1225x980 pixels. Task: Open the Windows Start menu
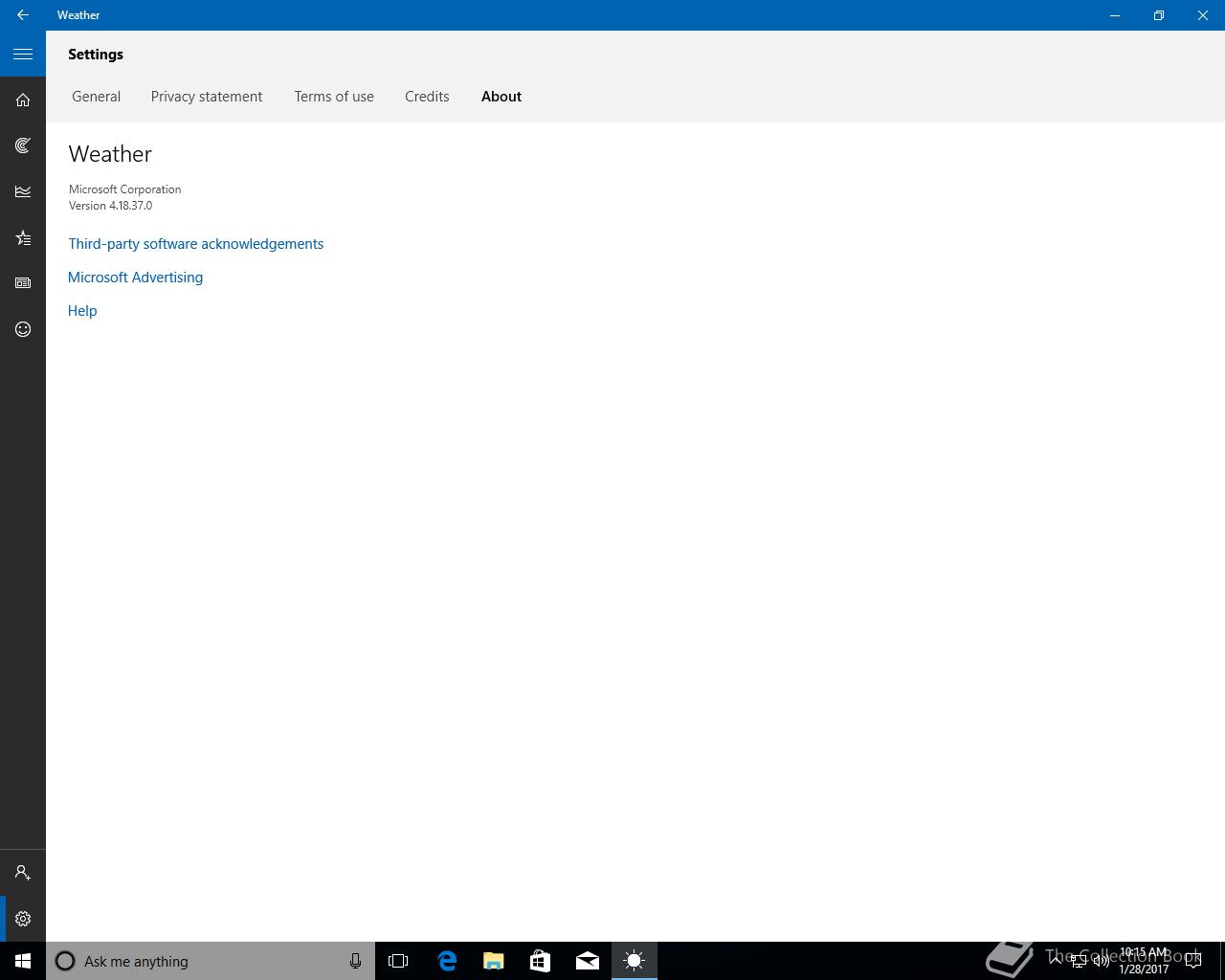[23, 961]
